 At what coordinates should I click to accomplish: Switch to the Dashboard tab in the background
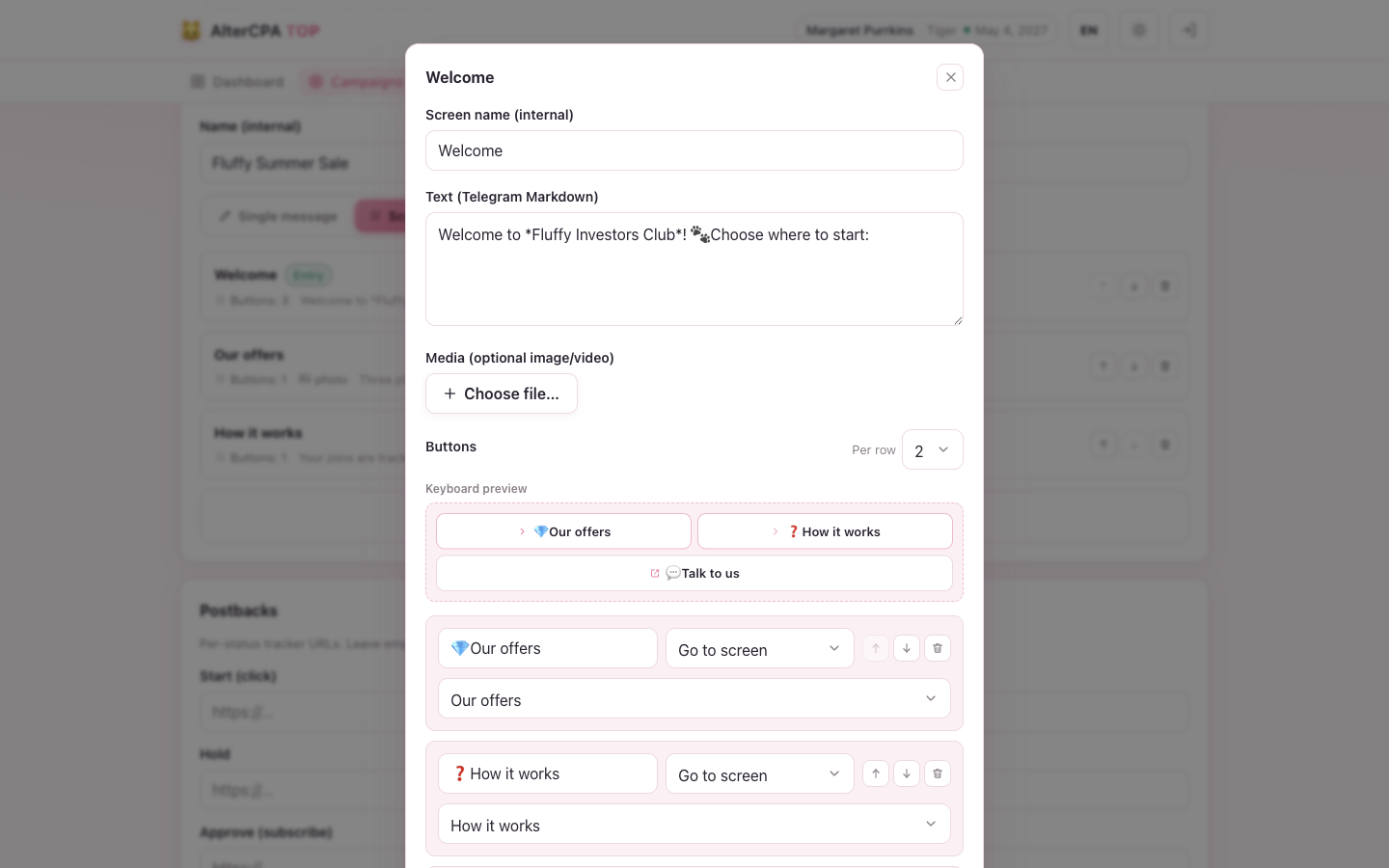[x=237, y=82]
